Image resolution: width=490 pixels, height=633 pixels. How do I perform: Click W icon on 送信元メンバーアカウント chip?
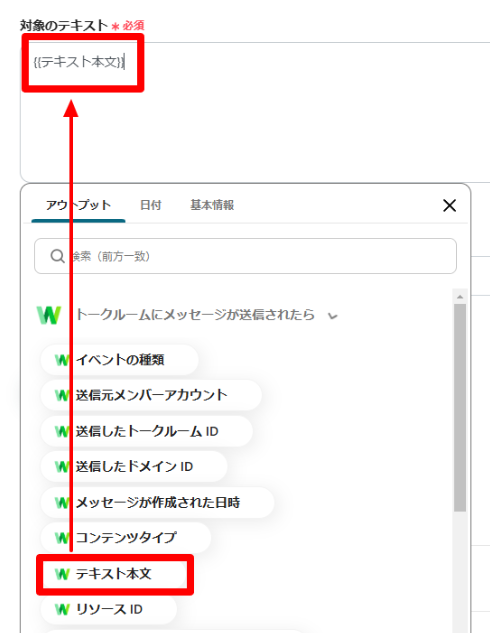tap(62, 395)
